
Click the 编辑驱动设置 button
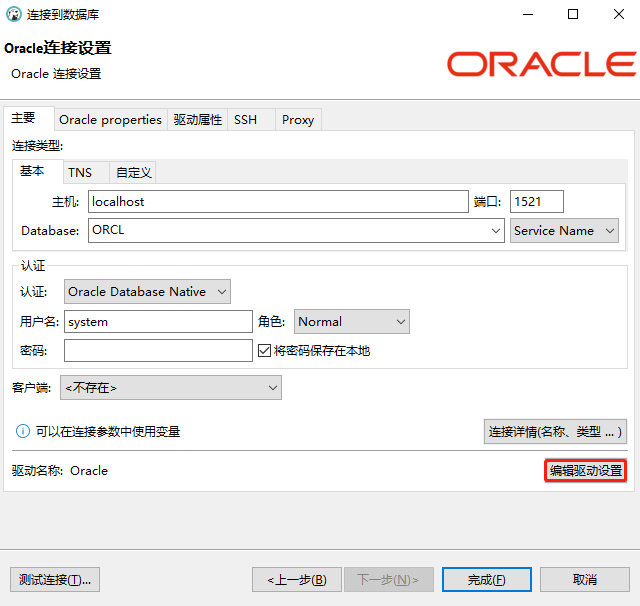[x=586, y=470]
